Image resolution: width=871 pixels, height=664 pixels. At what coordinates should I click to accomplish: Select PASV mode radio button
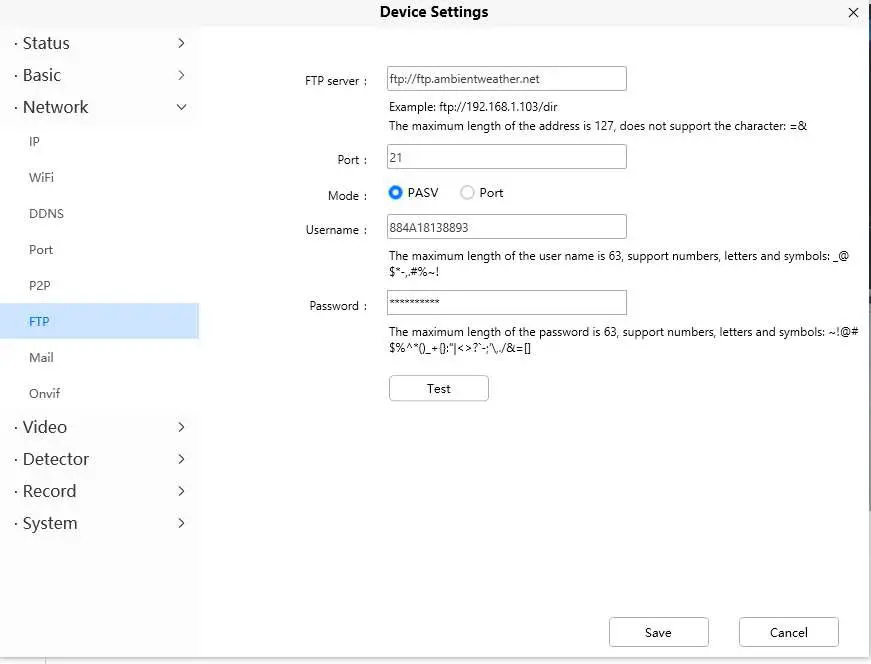[396, 193]
